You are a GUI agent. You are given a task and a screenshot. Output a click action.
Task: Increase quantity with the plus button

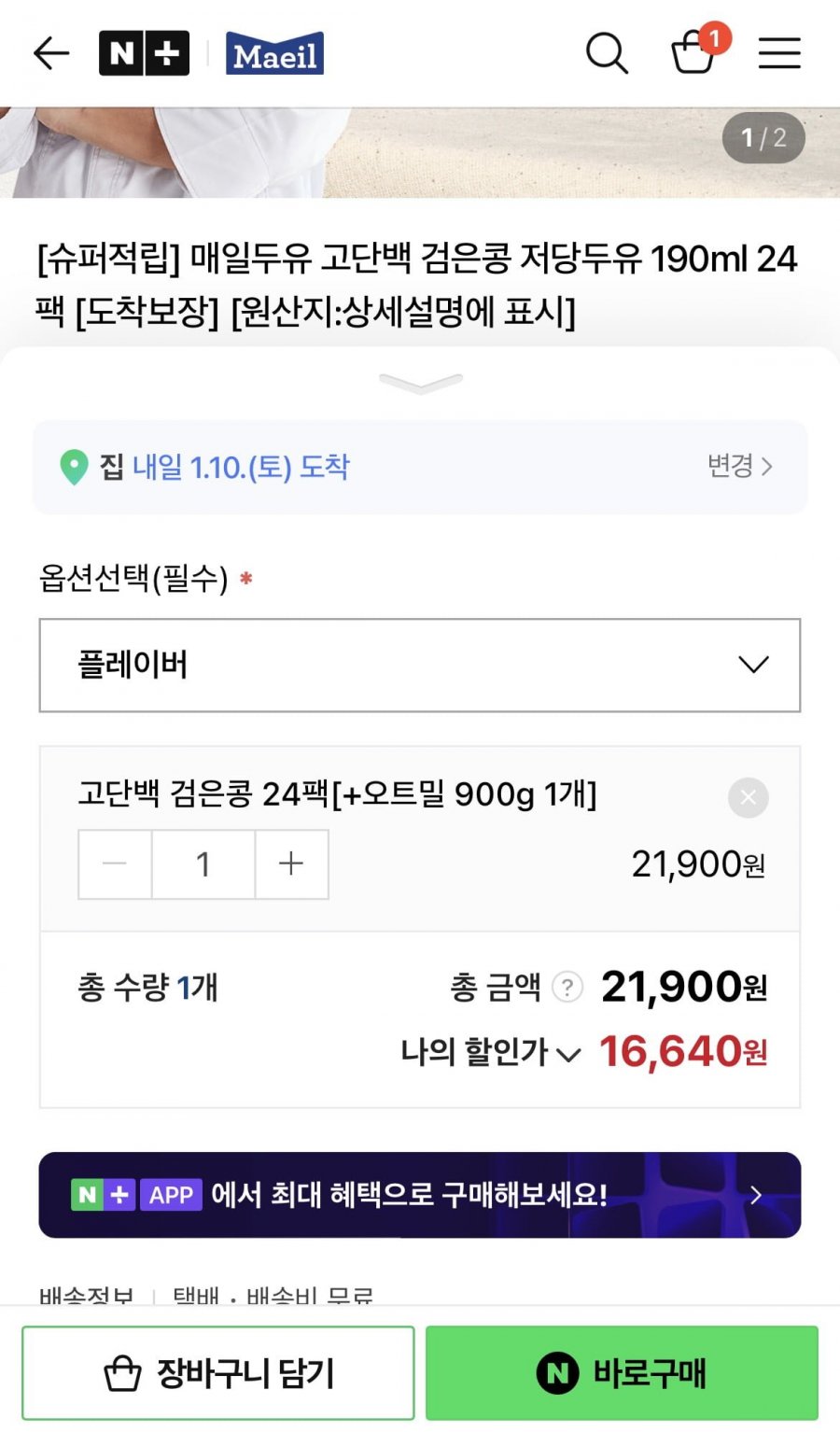pyautogui.click(x=291, y=863)
